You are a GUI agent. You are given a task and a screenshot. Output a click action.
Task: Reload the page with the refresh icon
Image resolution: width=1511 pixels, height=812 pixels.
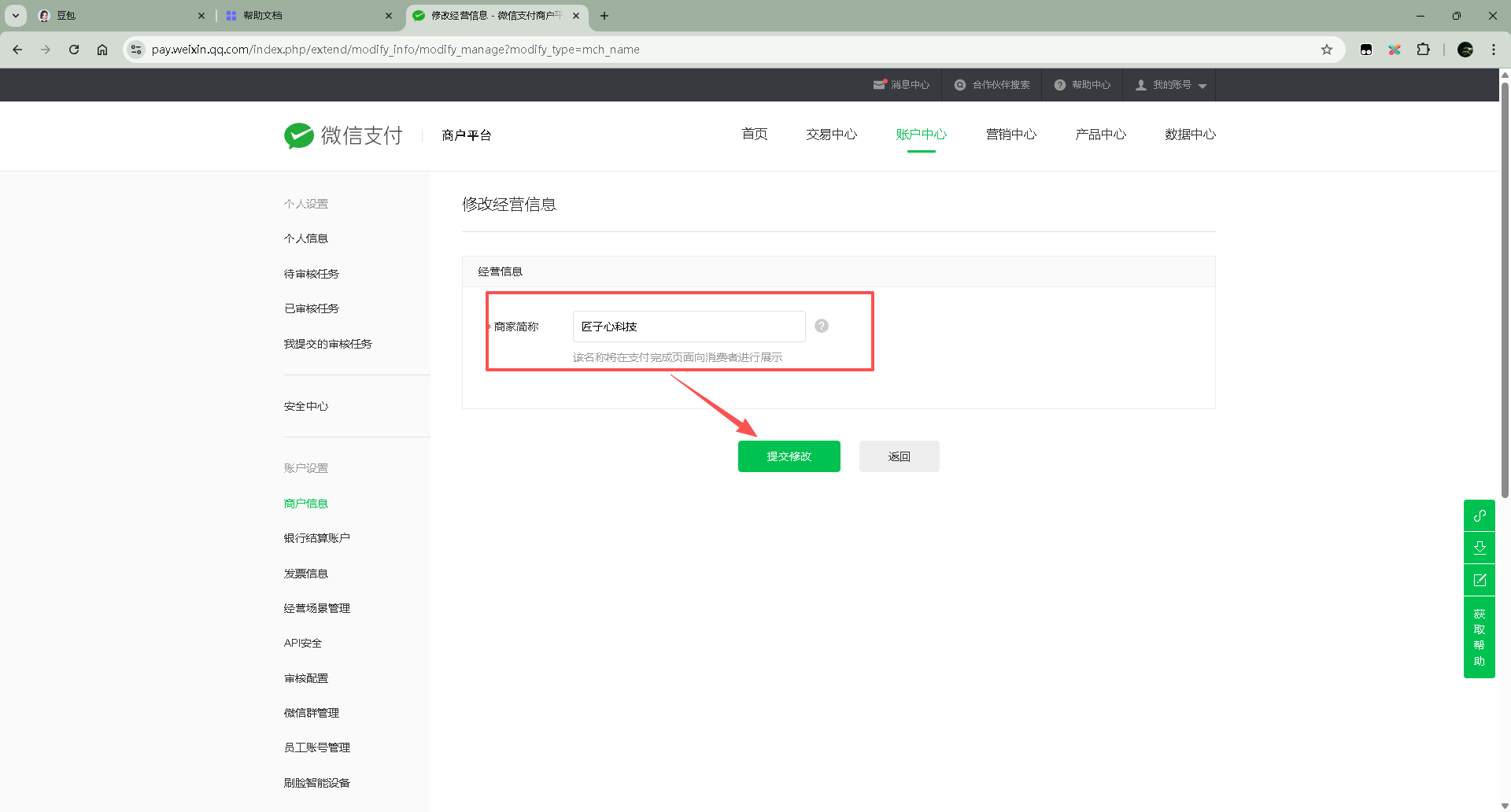click(x=74, y=50)
